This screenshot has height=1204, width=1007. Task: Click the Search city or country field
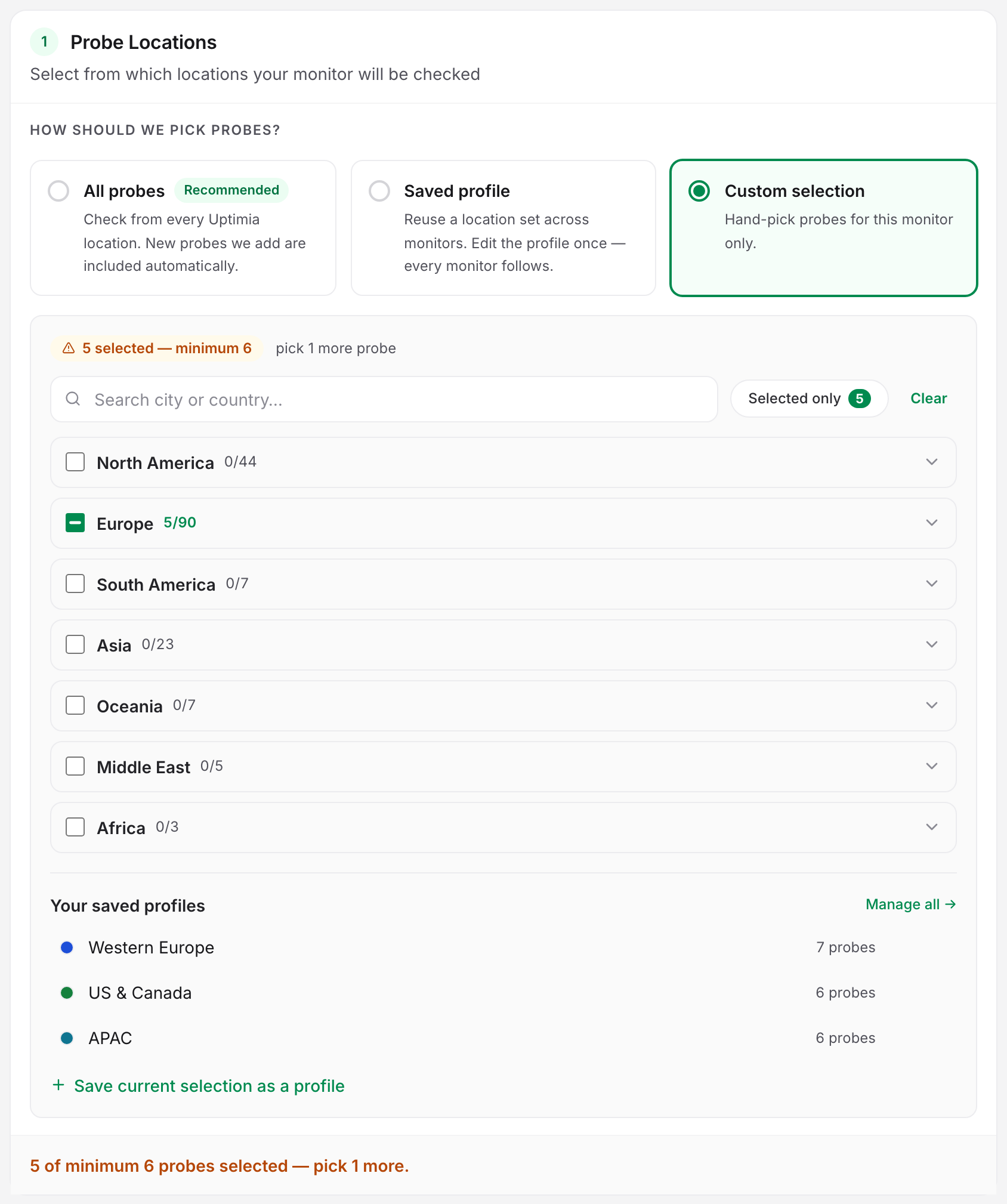pyautogui.click(x=384, y=399)
